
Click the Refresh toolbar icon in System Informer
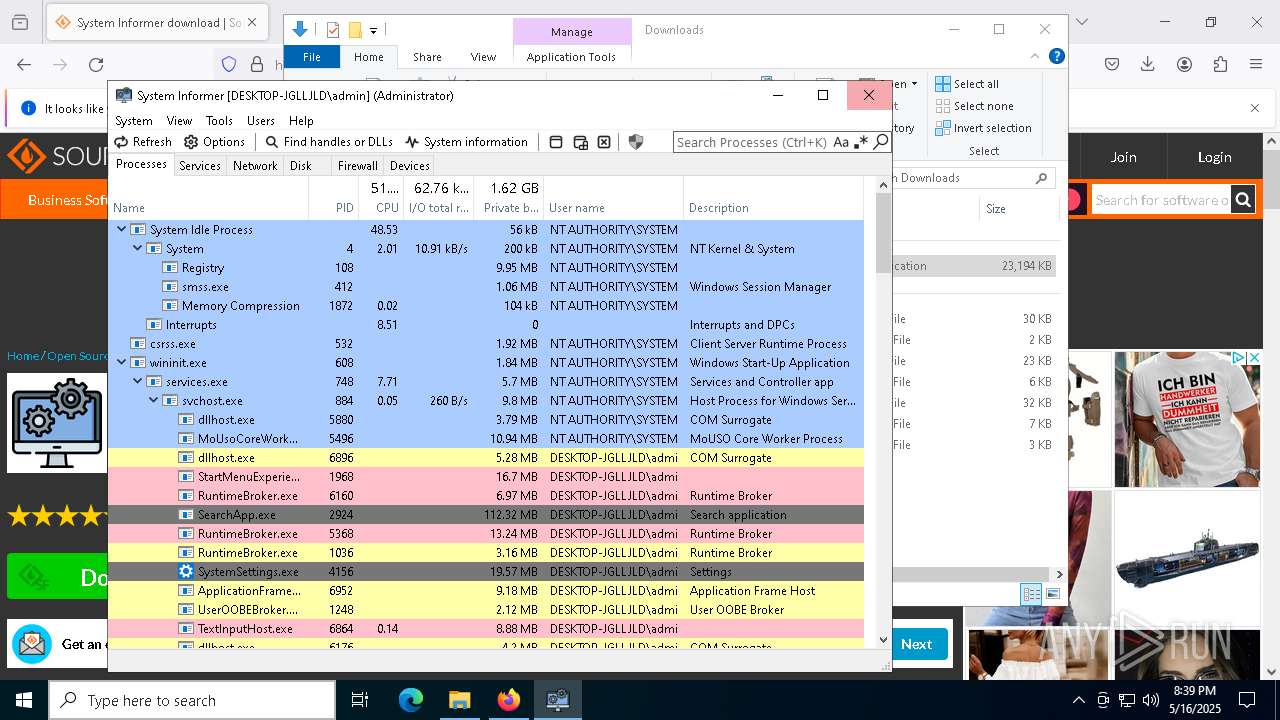pyautogui.click(x=121, y=142)
